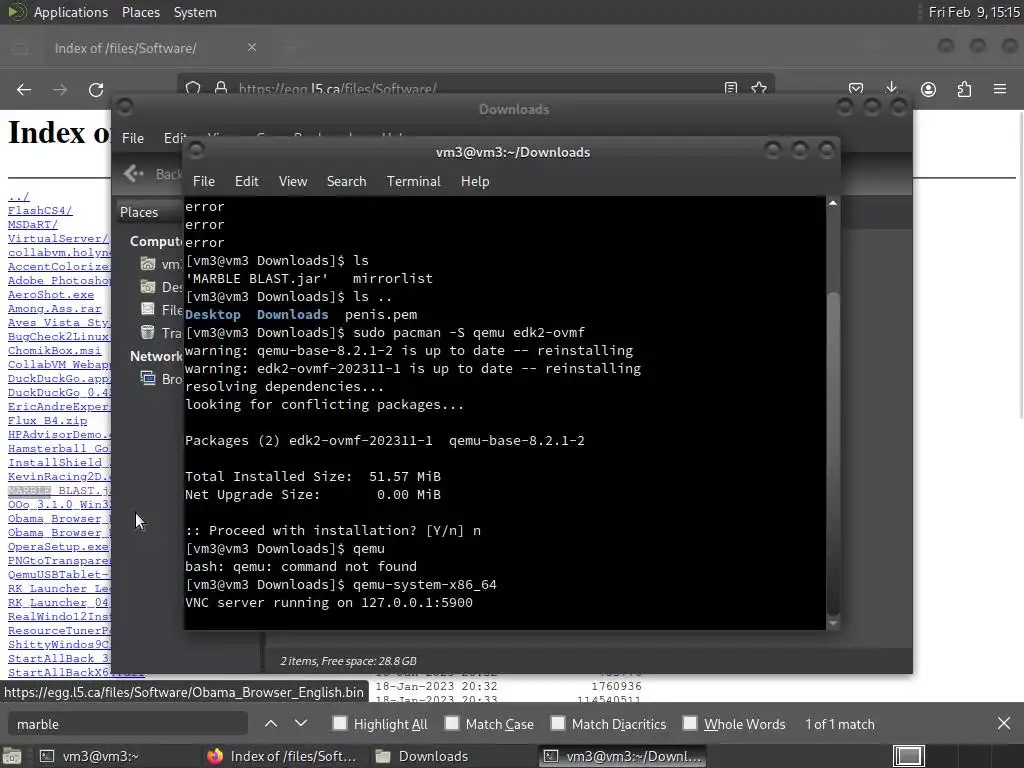
Task: Enable Whole Words checkbox
Action: click(690, 723)
